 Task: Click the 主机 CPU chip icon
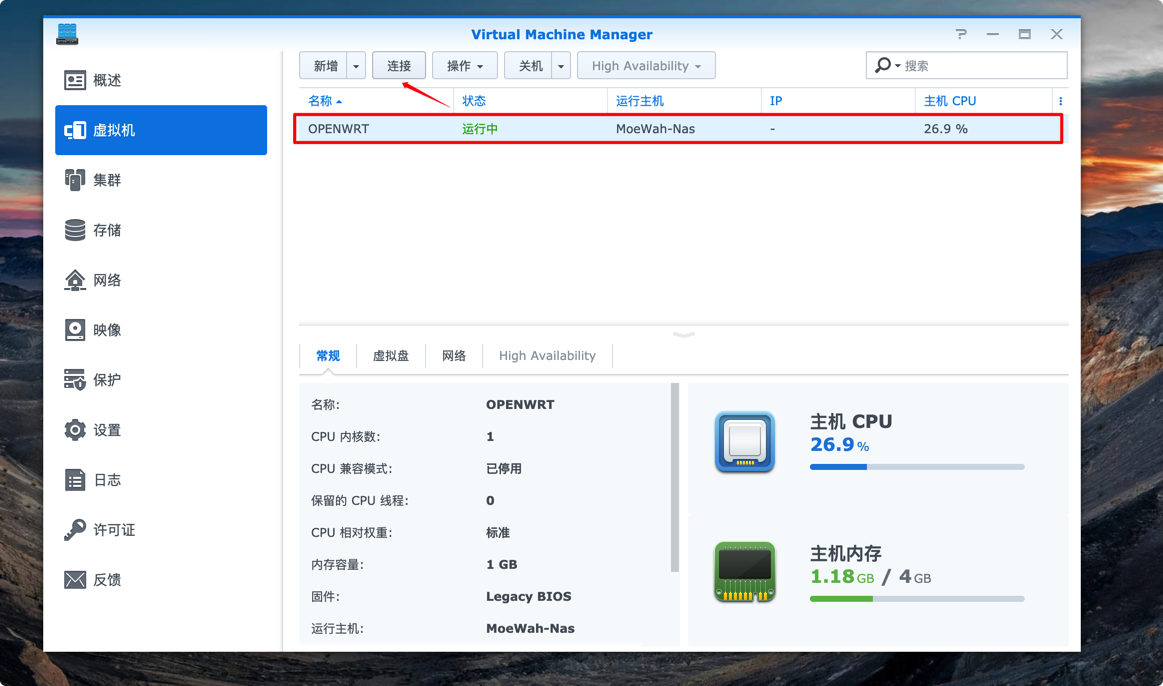[745, 442]
